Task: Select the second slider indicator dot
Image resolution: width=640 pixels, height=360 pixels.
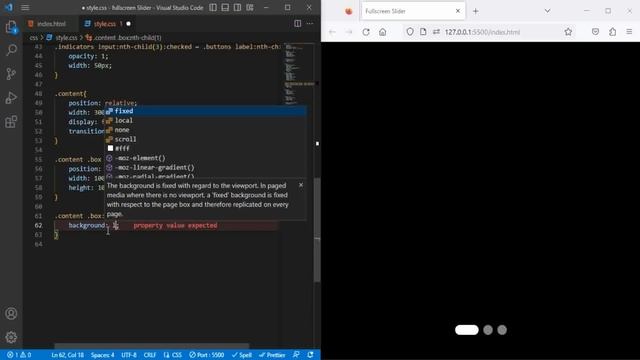Action: coord(488,330)
